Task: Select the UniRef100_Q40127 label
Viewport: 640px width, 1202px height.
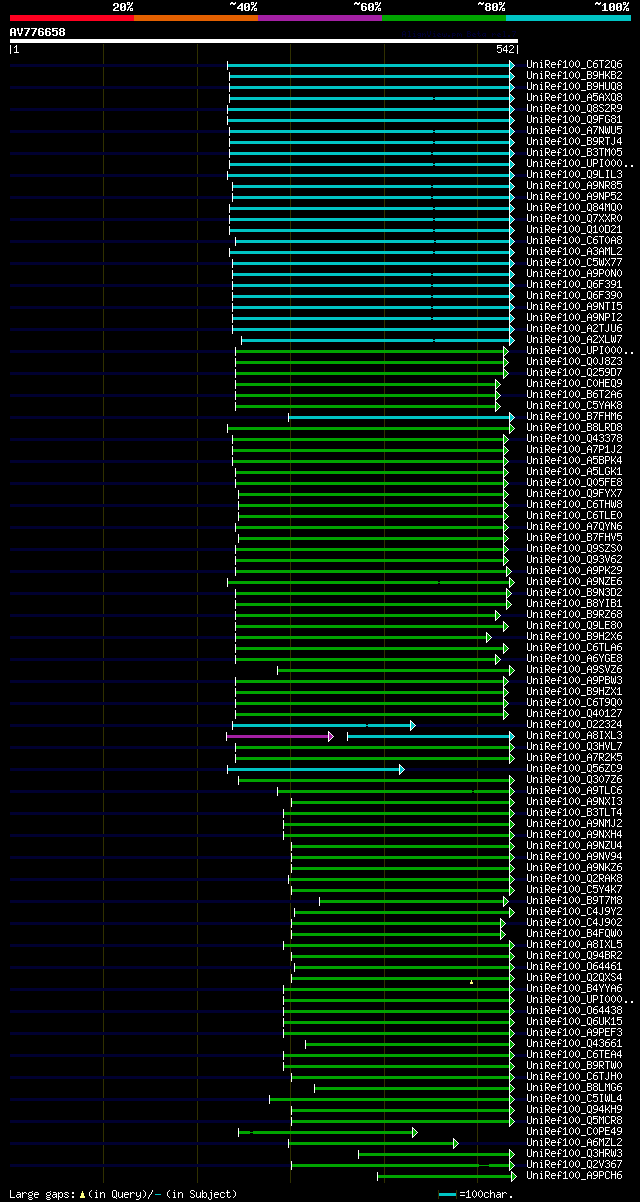Action: 575,714
